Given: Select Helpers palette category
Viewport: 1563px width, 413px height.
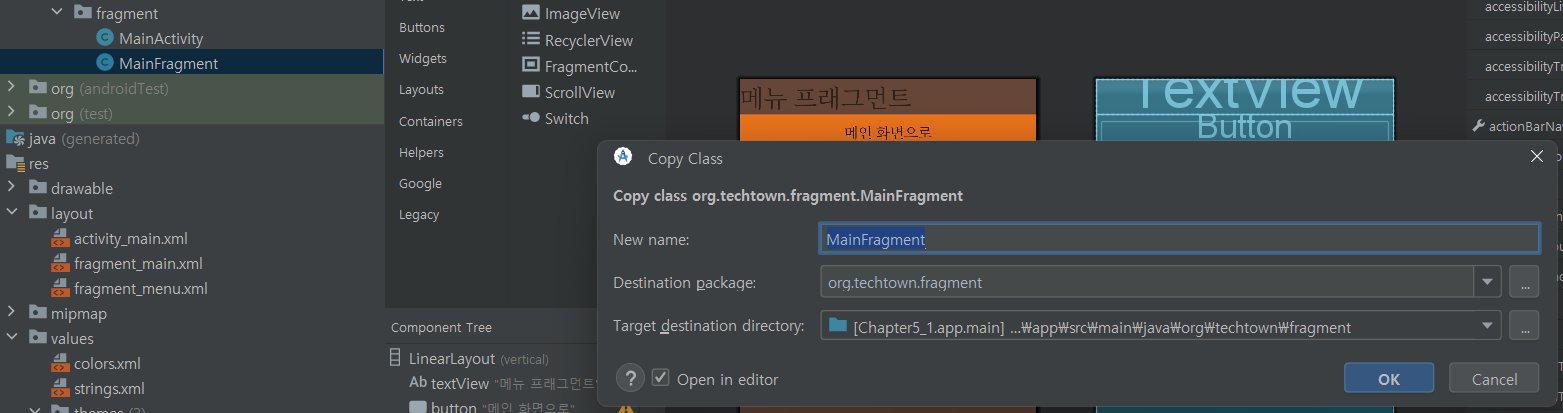Looking at the screenshot, I should (x=421, y=152).
